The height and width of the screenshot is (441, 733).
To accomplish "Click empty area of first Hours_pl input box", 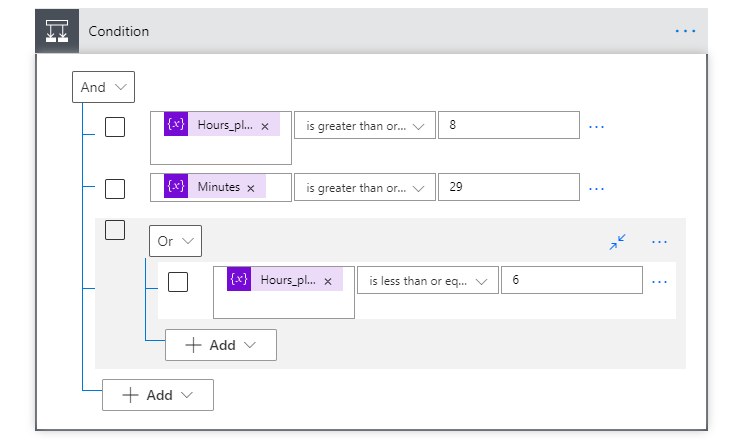I will 221,151.
